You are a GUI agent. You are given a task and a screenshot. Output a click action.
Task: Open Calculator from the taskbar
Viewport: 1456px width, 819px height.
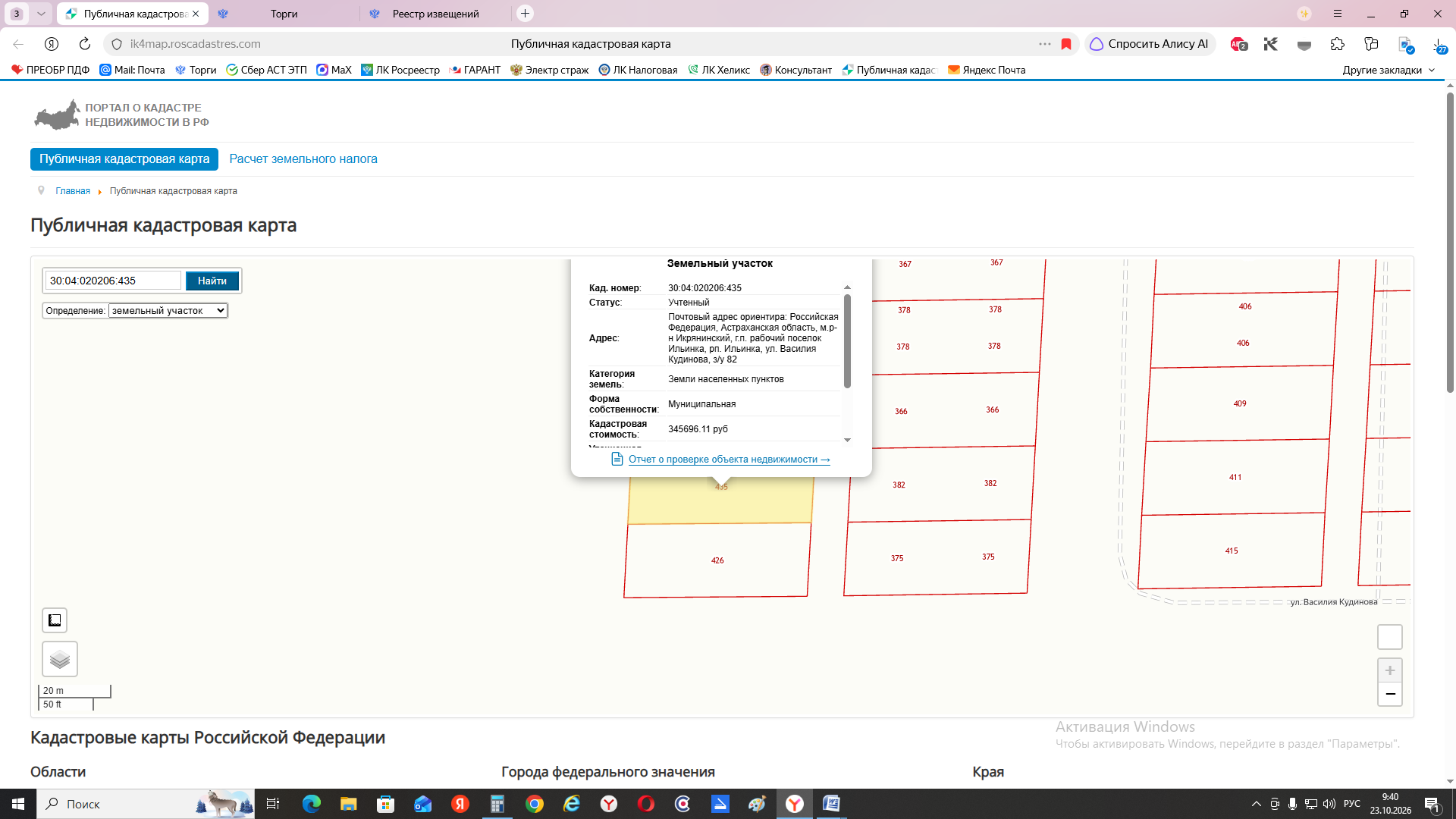[x=497, y=804]
